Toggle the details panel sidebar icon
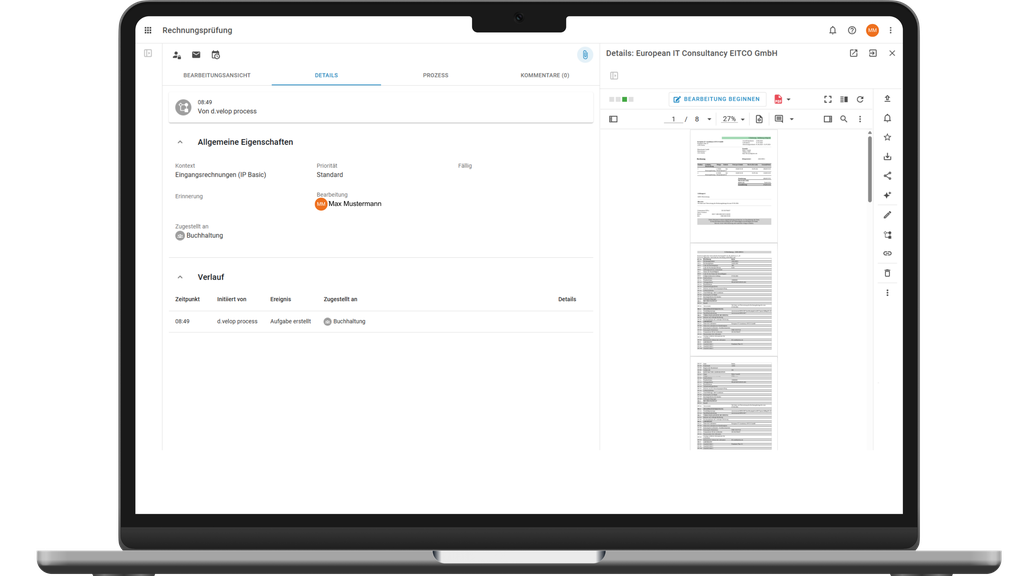The width and height of the screenshot is (1024, 576). (614, 76)
